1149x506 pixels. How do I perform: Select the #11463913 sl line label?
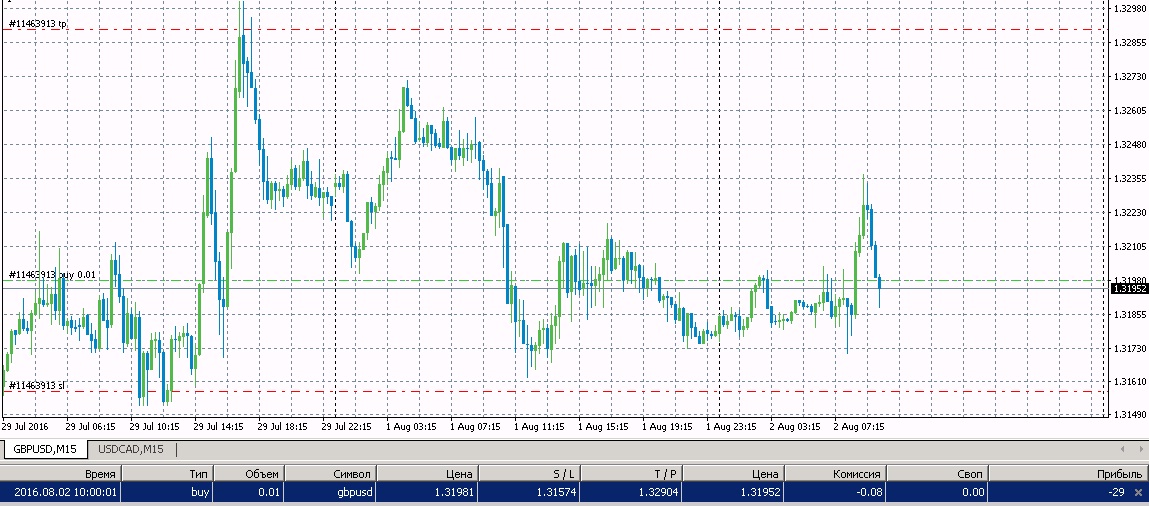(37, 384)
